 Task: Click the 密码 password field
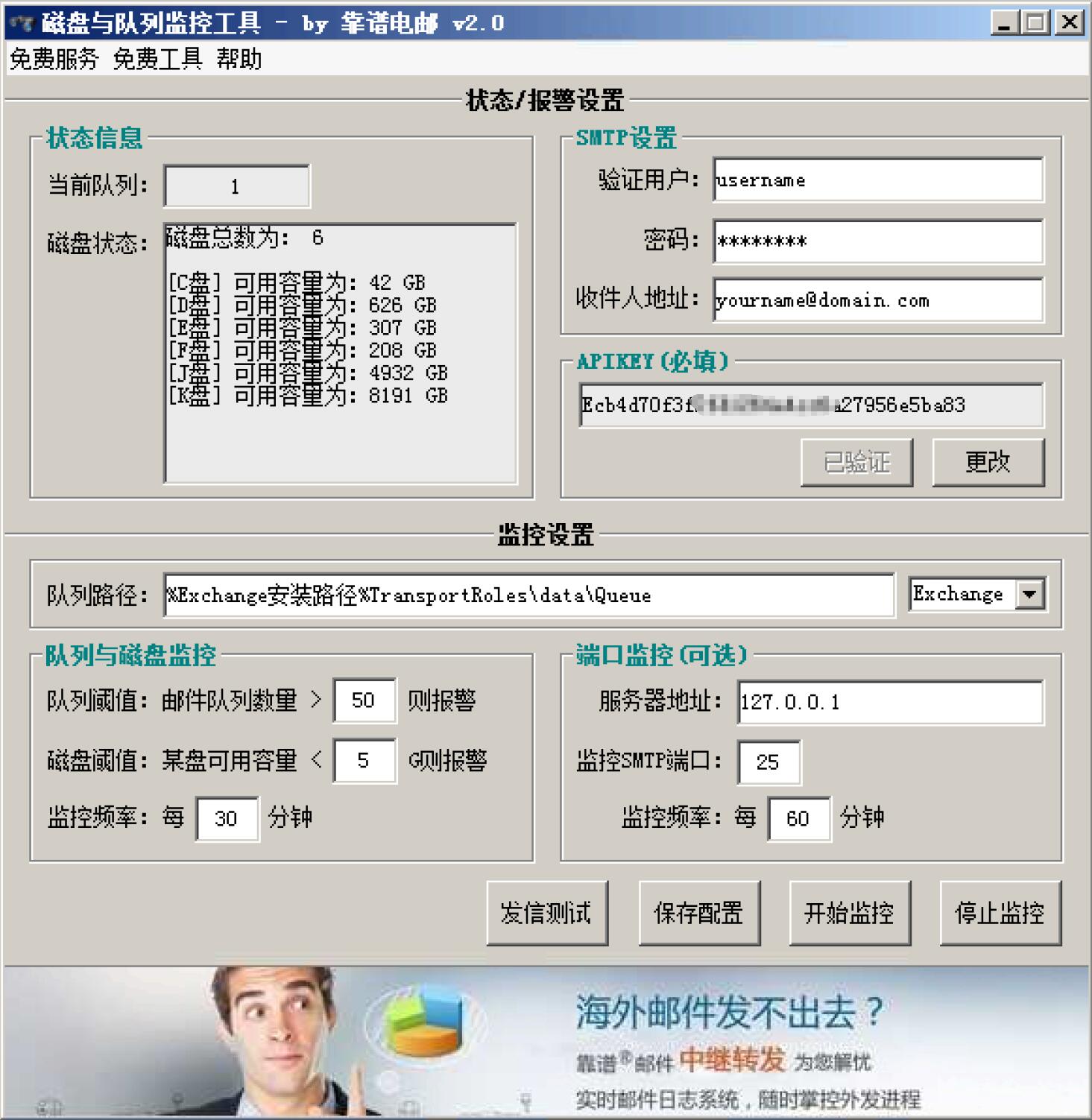[x=877, y=241]
